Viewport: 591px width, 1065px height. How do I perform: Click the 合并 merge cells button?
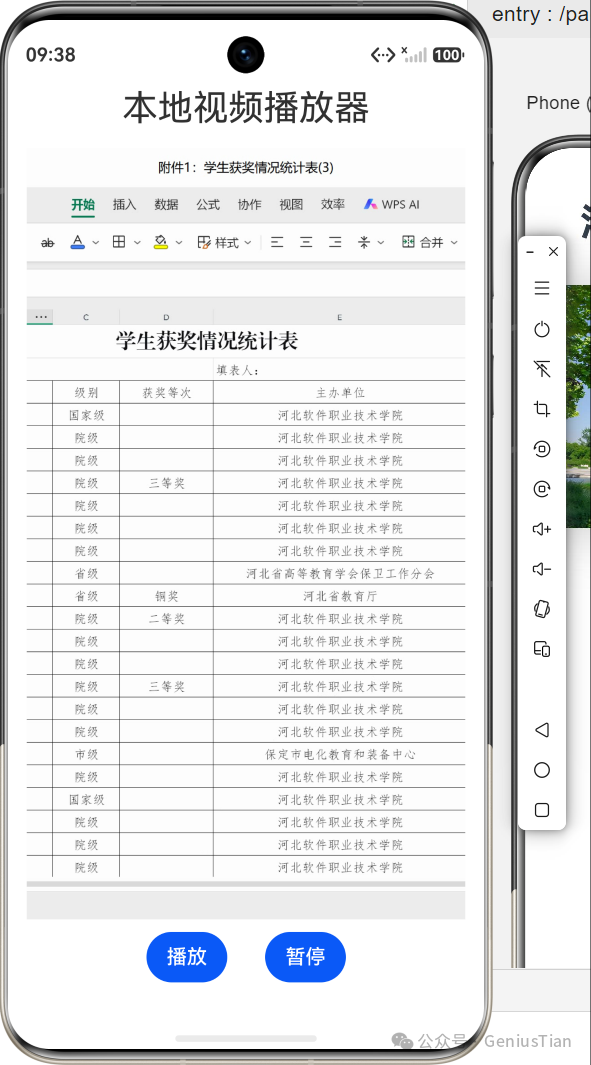click(x=423, y=242)
